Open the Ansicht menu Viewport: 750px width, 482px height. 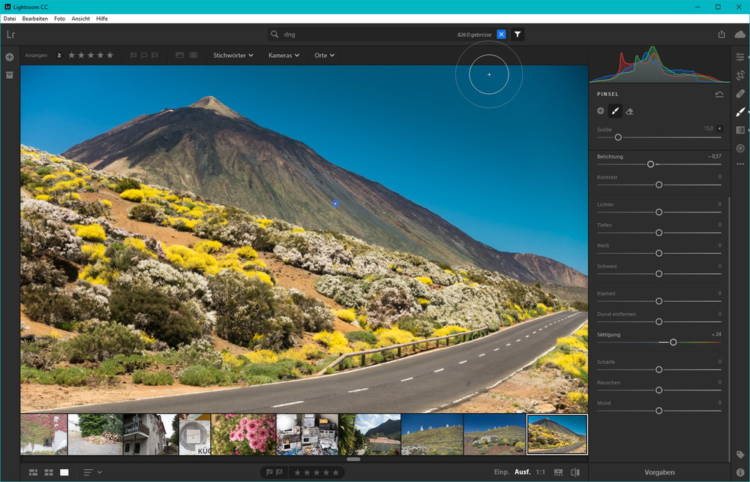[x=81, y=19]
